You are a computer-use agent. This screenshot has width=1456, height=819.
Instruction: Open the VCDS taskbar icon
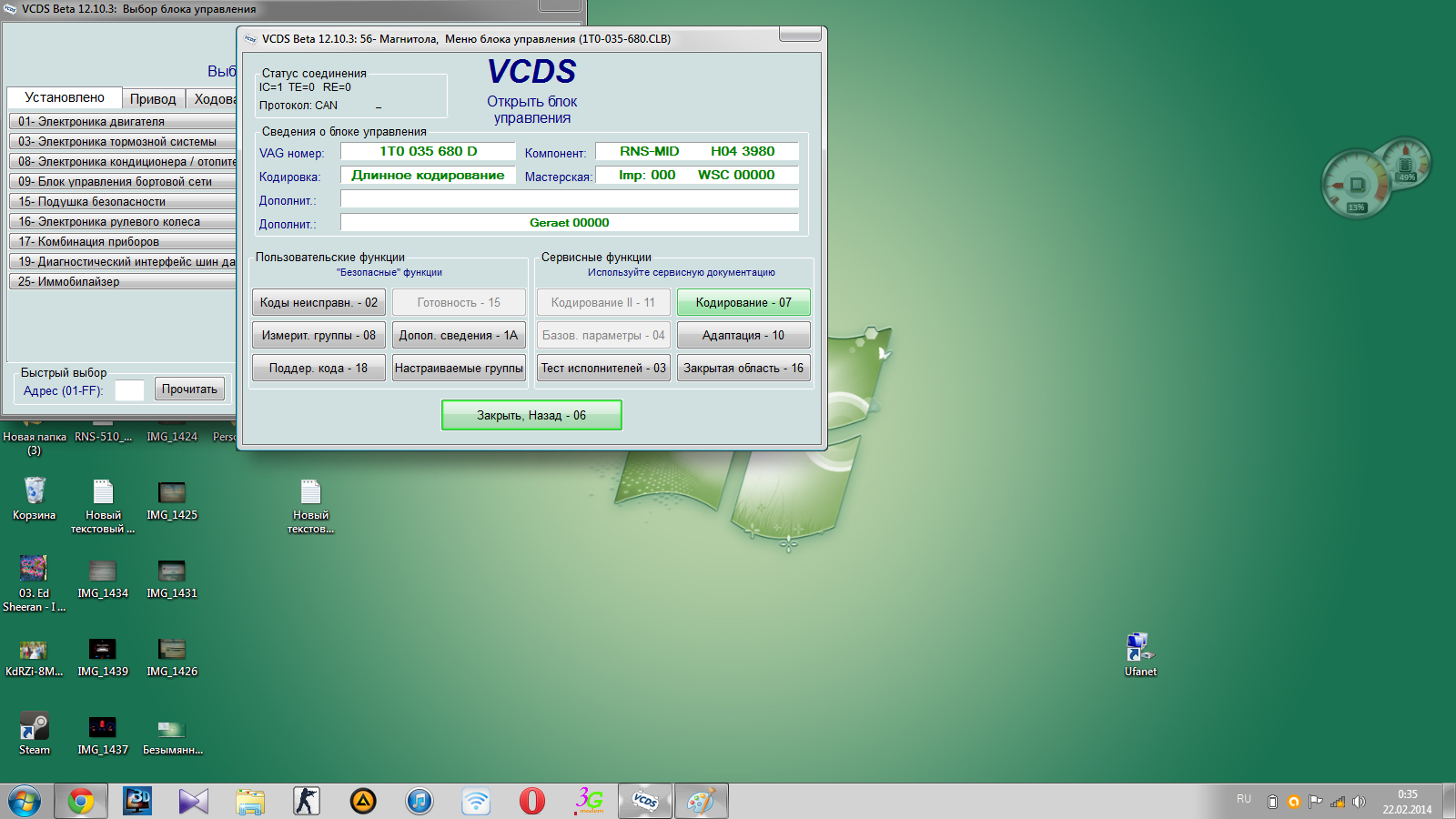[x=645, y=801]
